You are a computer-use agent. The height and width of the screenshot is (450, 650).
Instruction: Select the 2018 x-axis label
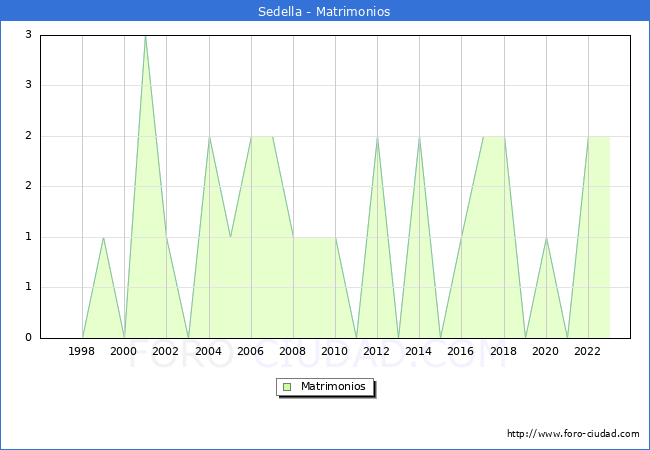click(504, 351)
